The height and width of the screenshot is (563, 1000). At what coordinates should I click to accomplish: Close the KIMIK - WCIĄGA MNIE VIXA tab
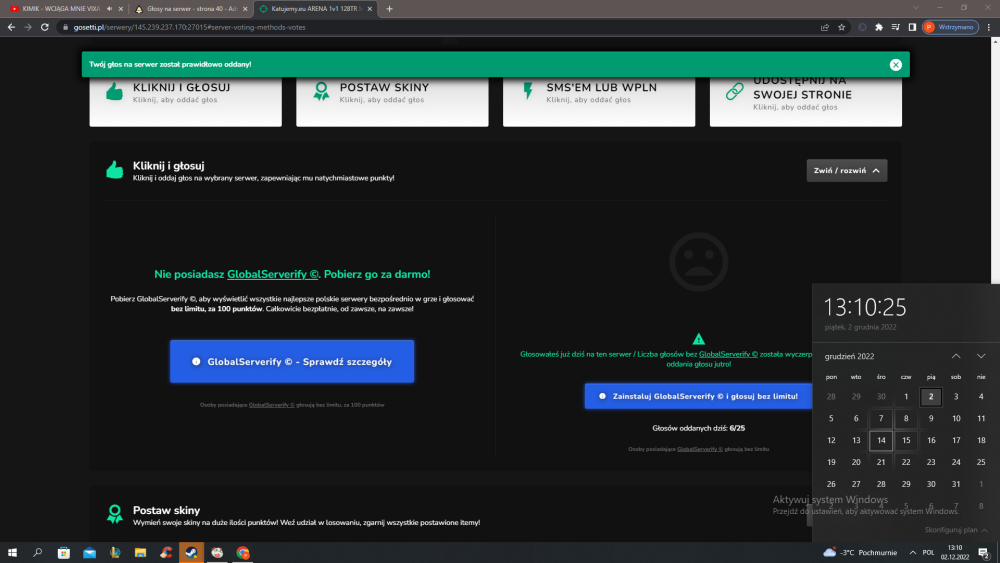point(121,9)
